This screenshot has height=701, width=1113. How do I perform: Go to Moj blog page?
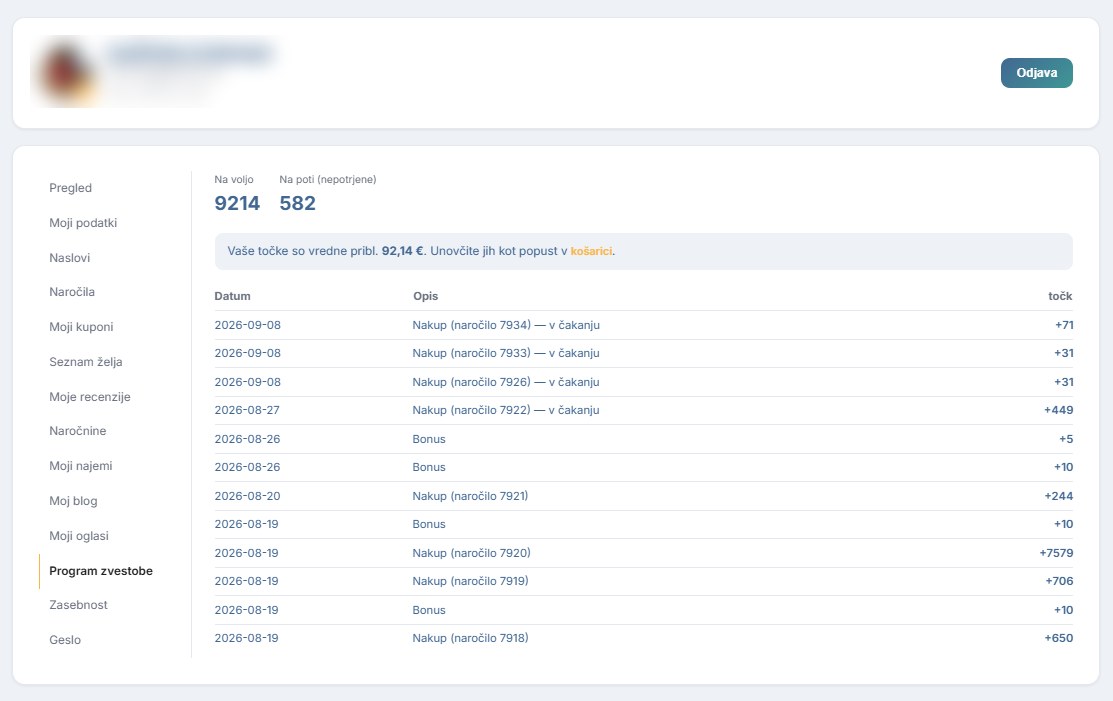[x=73, y=501]
